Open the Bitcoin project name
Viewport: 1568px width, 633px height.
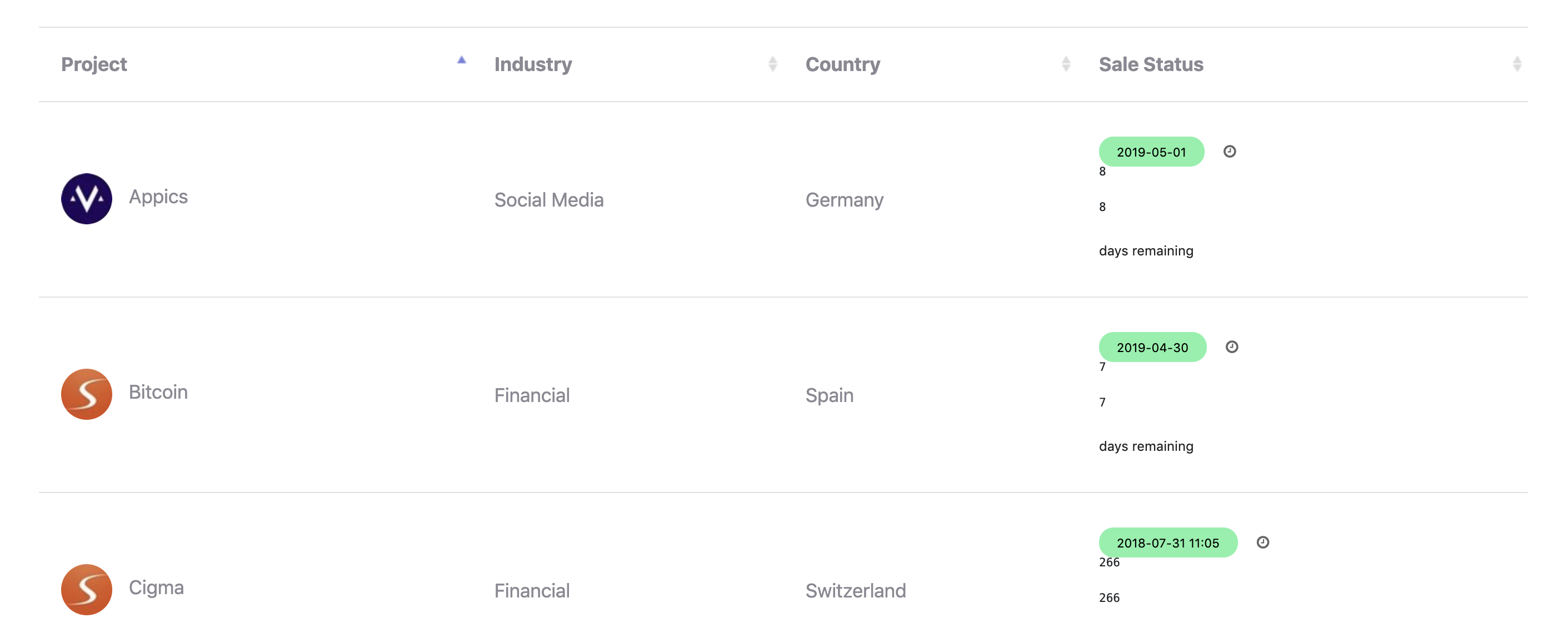click(158, 392)
